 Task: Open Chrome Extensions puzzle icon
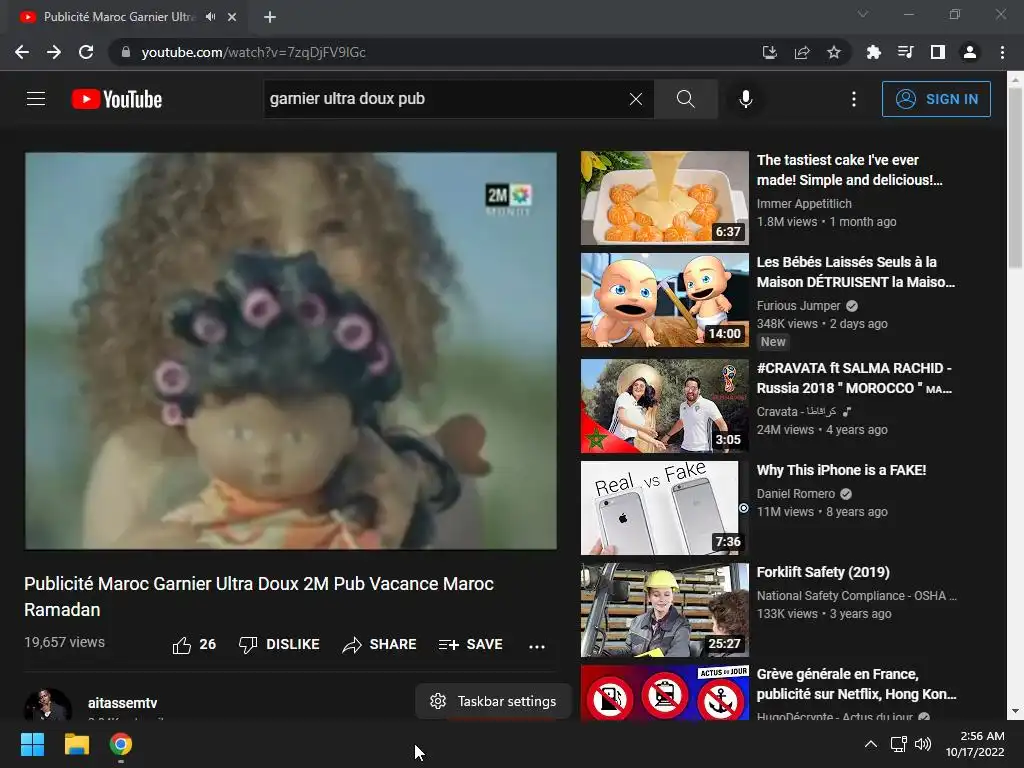[x=873, y=52]
